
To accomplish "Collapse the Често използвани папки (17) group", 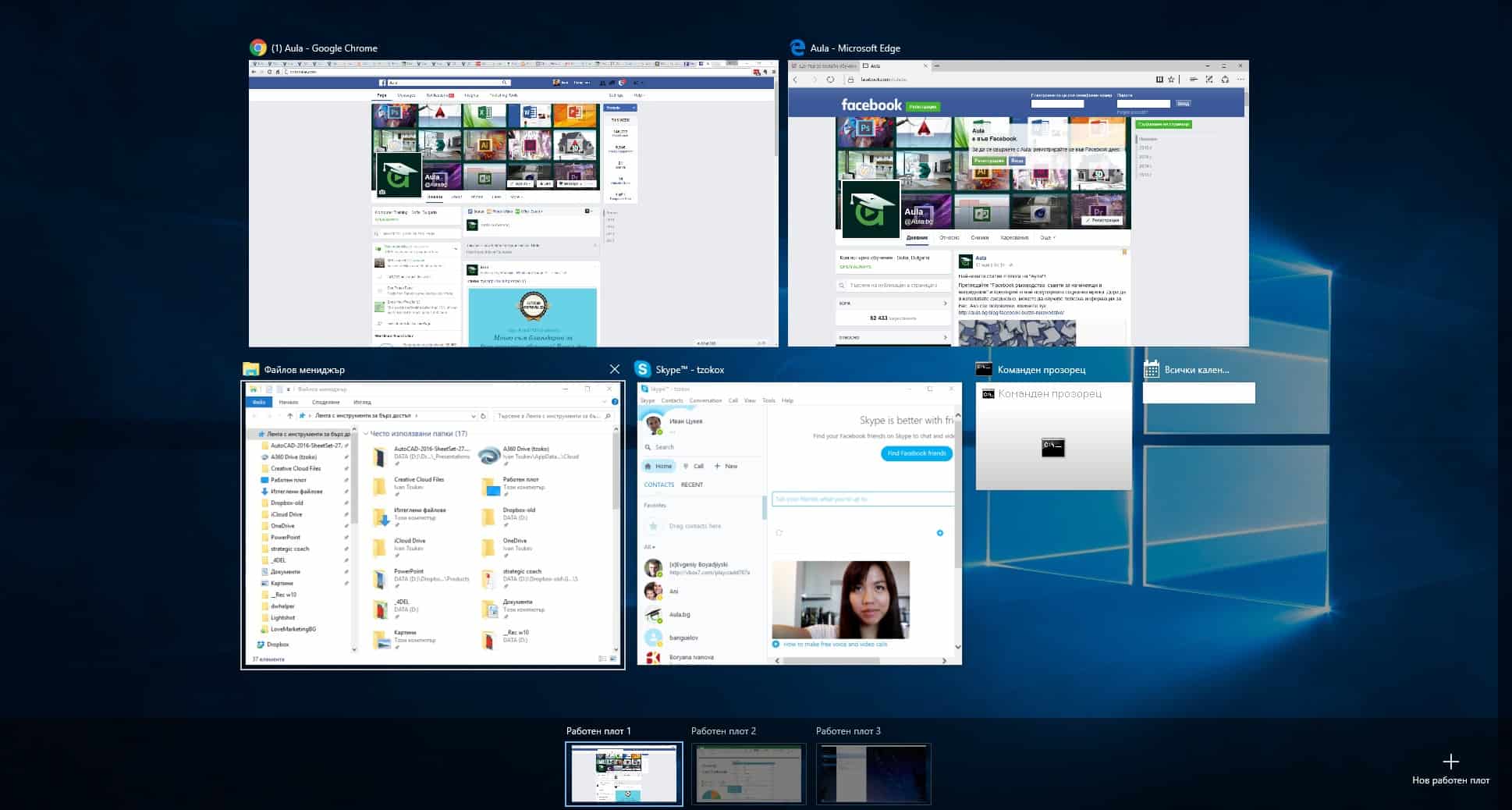I will coord(366,434).
